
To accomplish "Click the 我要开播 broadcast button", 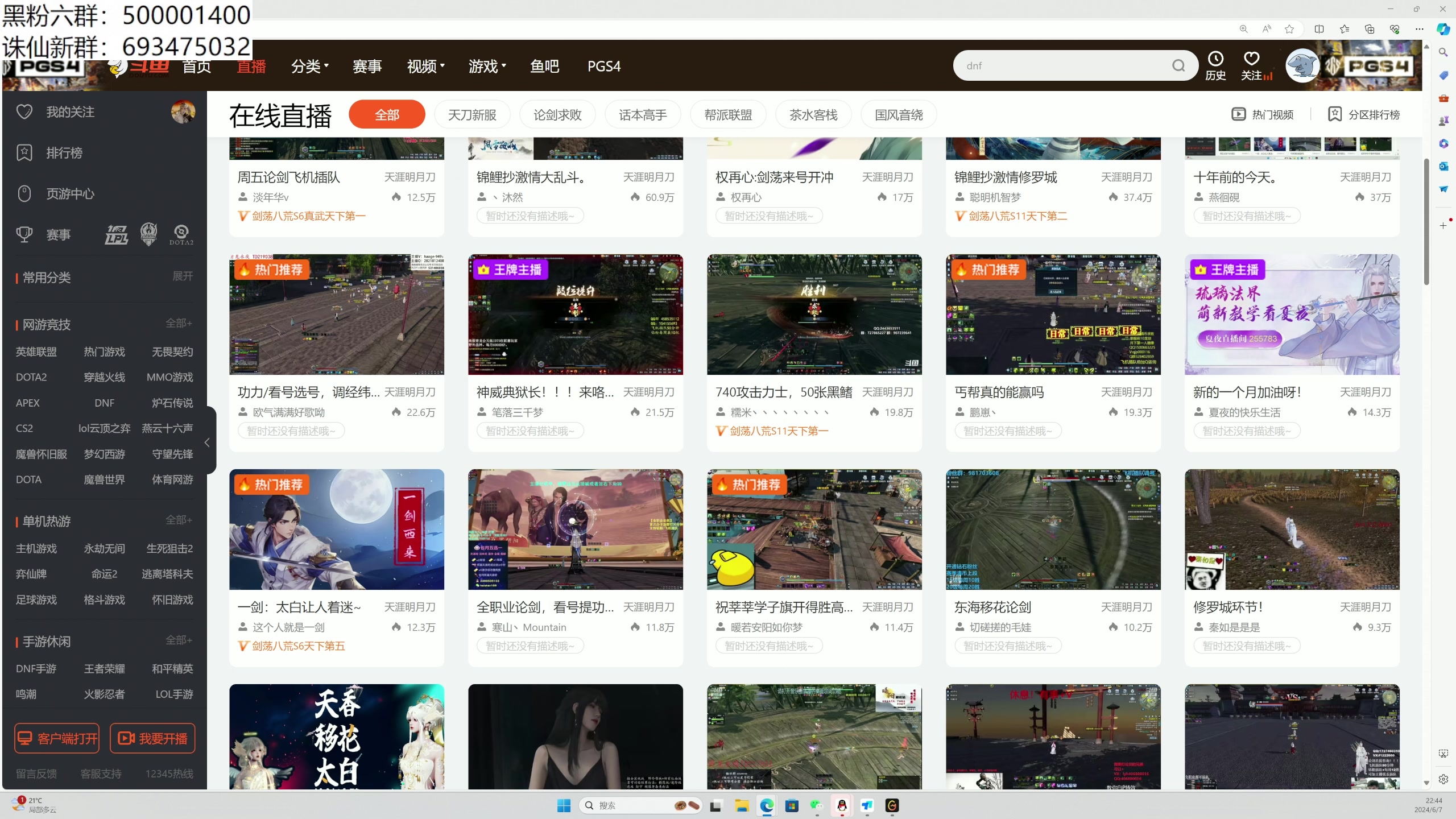I will 152,738.
